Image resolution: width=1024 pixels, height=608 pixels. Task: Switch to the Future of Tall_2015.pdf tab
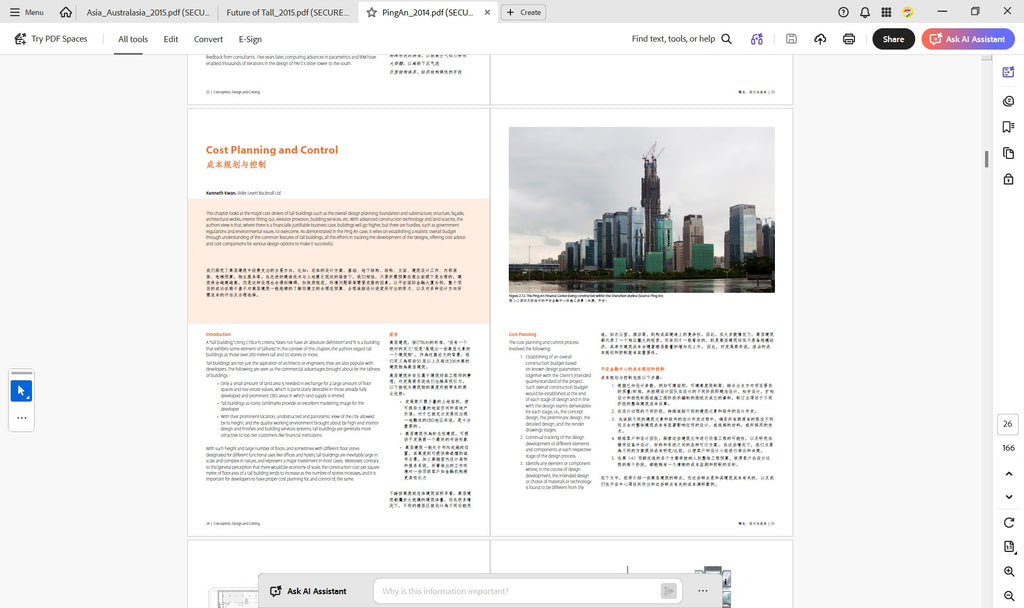click(287, 12)
